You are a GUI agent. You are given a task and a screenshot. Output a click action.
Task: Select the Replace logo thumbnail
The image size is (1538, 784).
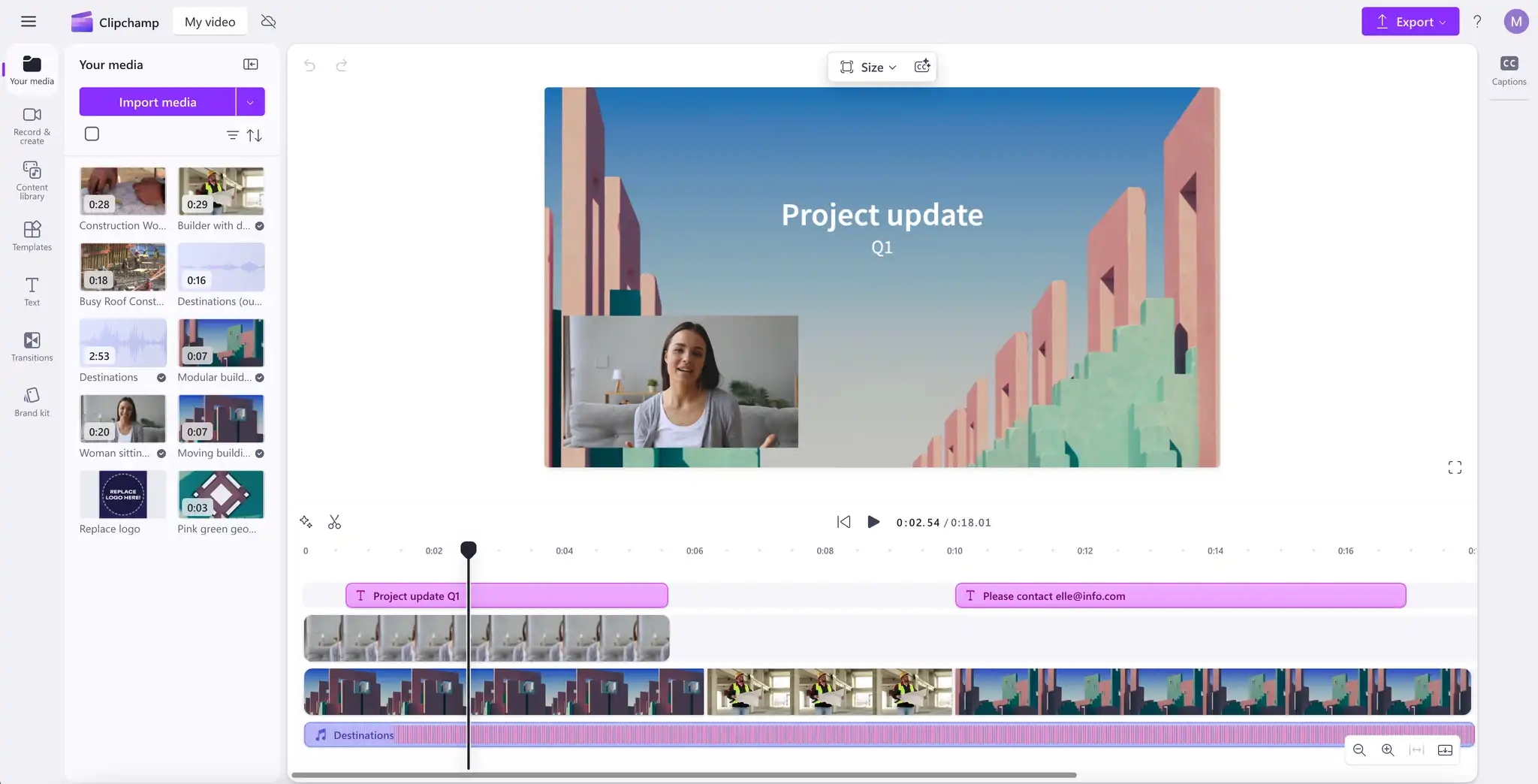coord(123,495)
